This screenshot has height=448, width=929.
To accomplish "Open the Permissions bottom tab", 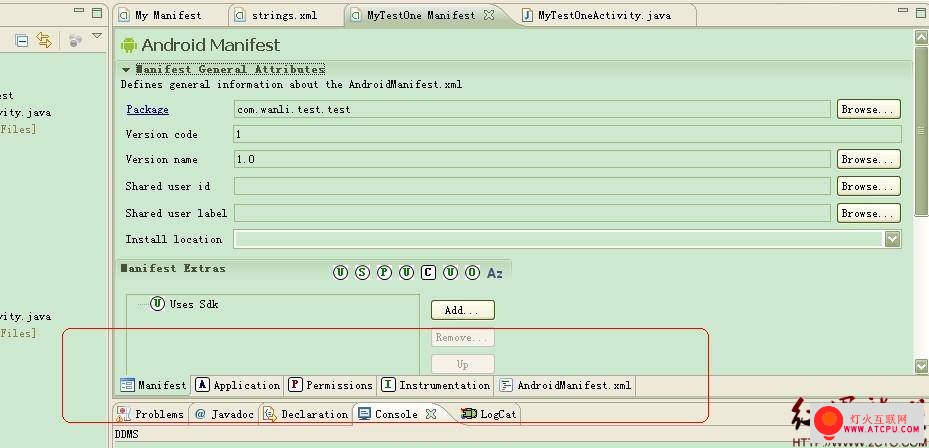I will tap(331, 385).
